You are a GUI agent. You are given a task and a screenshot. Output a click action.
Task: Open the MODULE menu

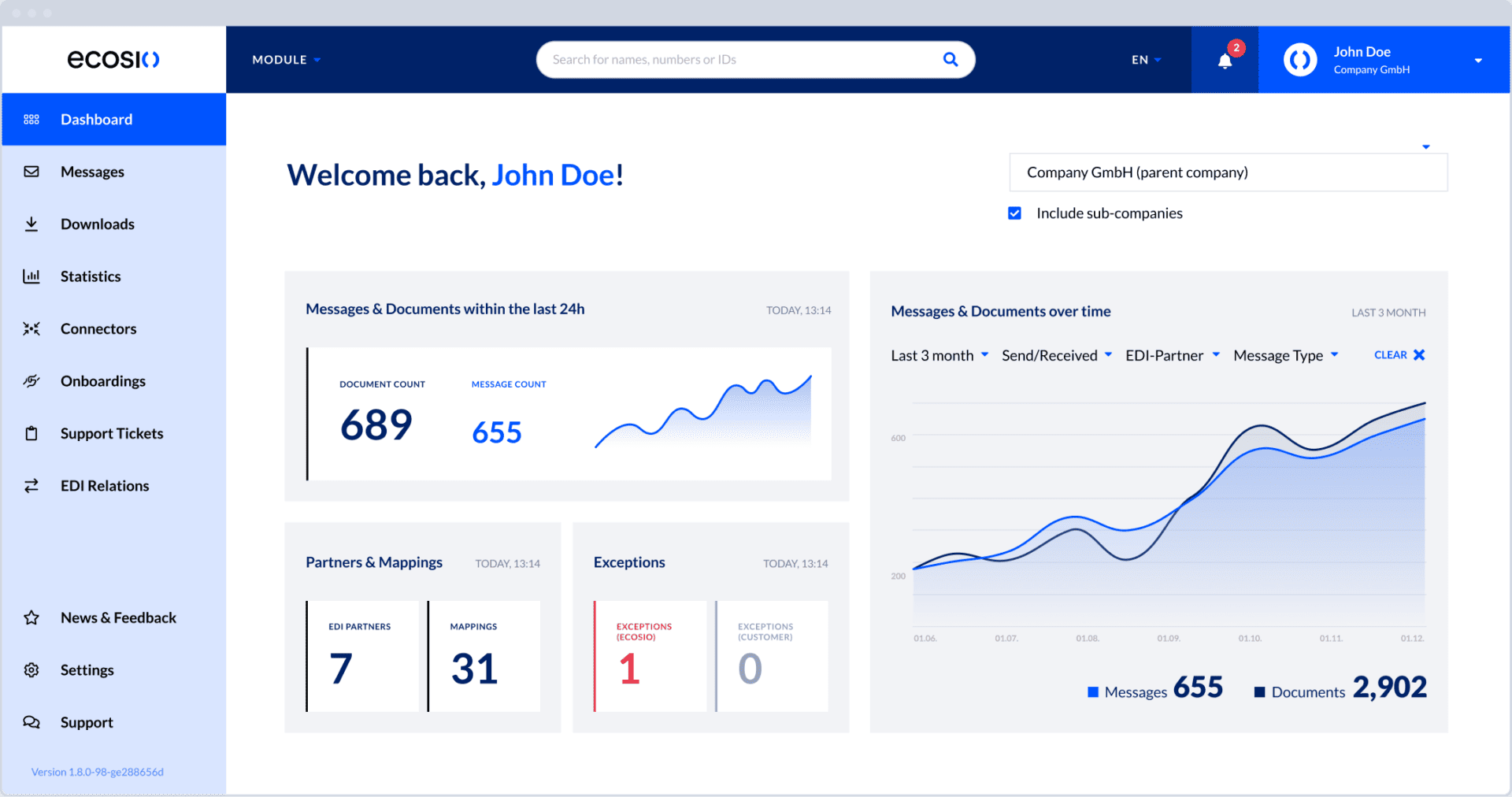(x=285, y=59)
